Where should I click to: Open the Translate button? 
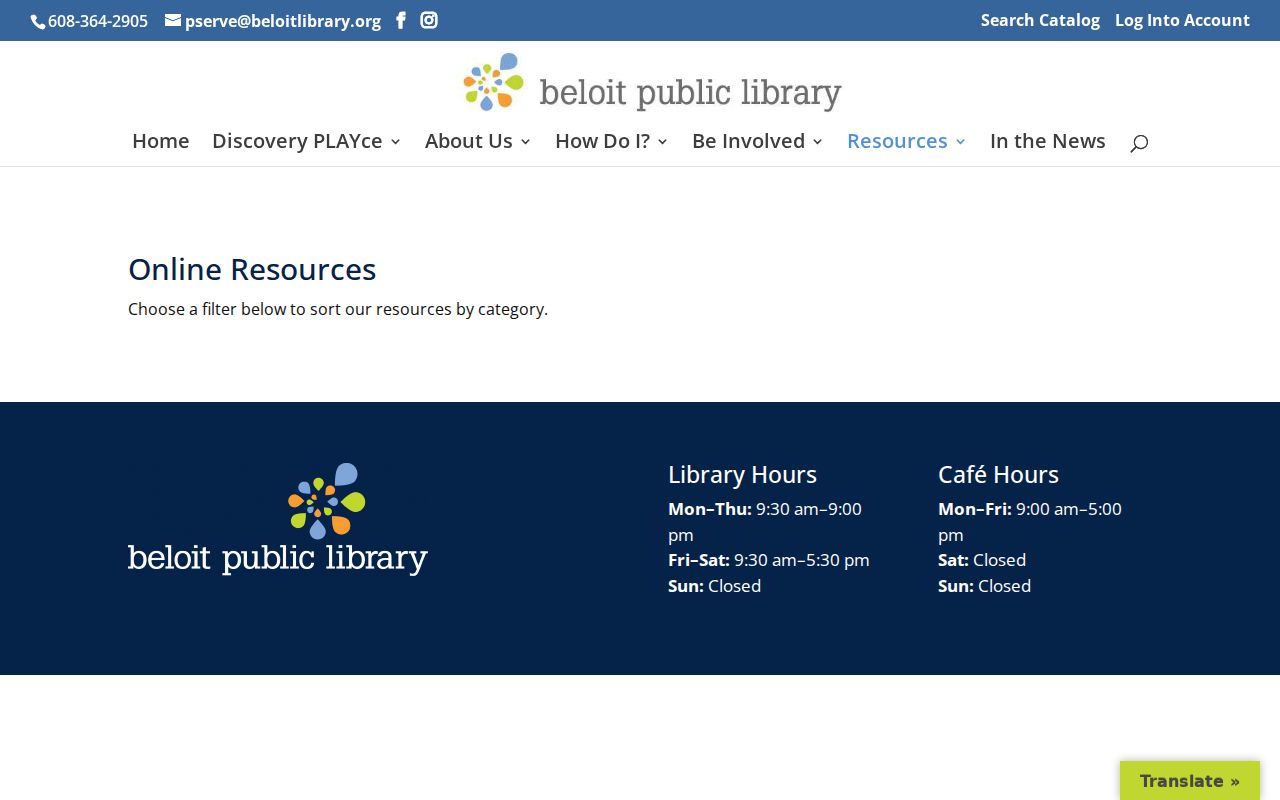1190,781
